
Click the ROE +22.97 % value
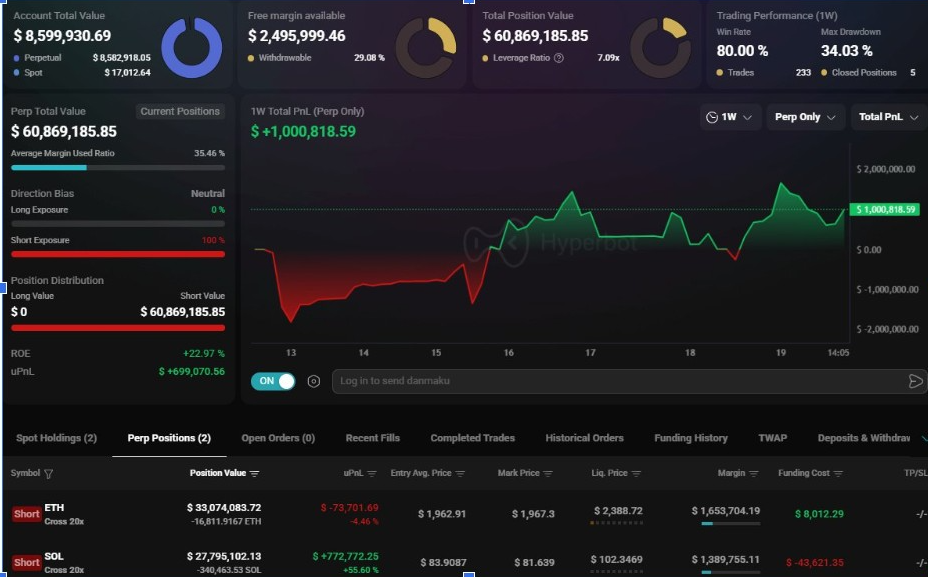204,353
